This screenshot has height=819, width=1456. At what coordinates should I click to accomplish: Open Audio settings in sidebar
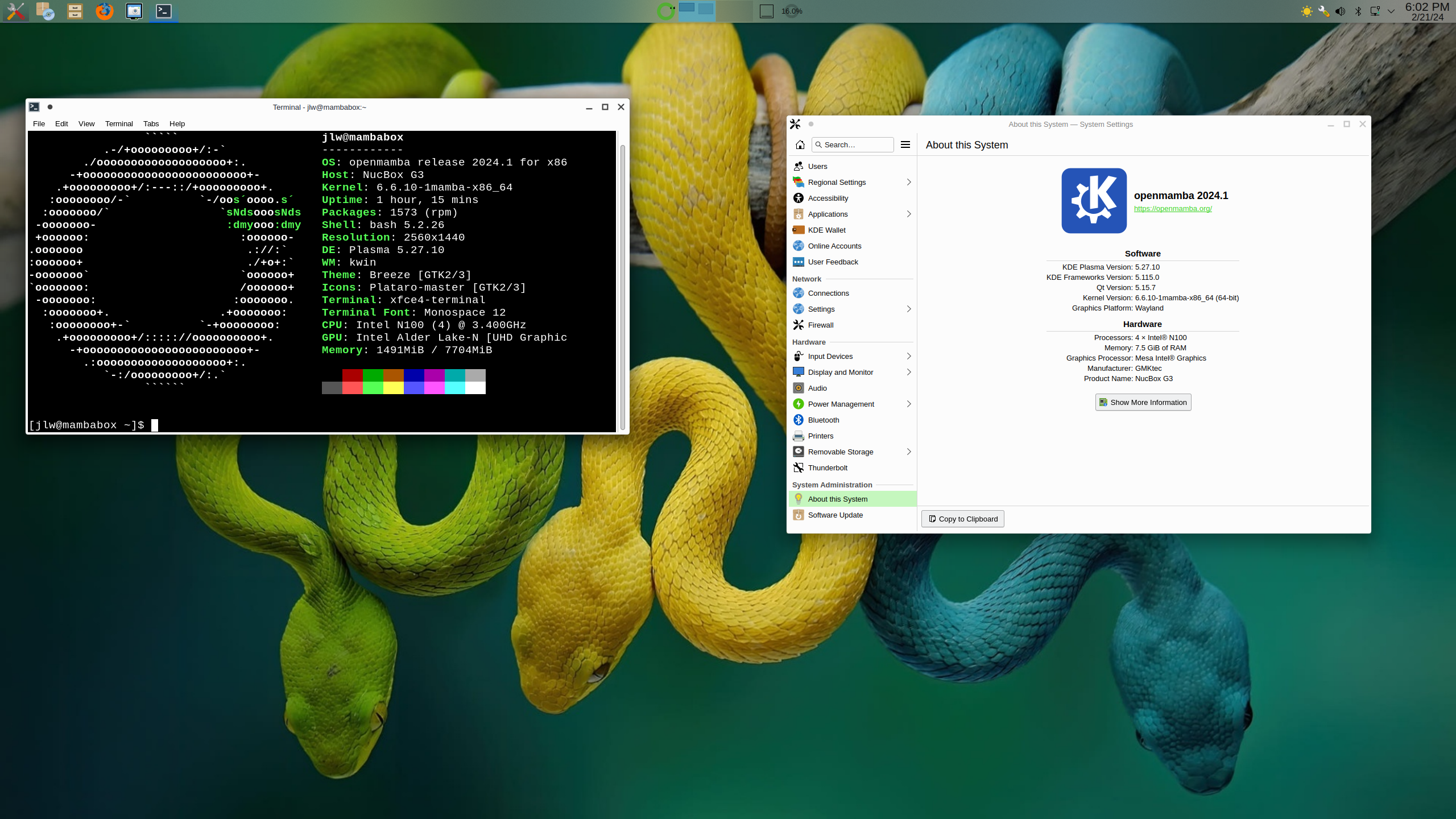[852, 388]
